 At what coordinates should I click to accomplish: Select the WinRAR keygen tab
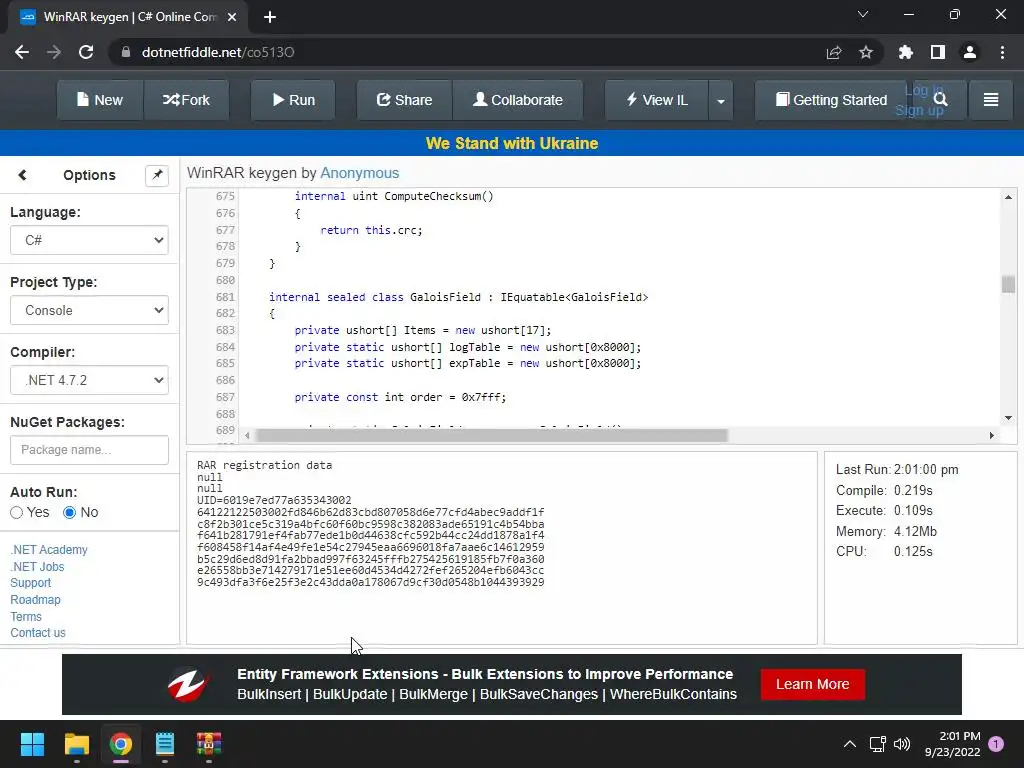(x=128, y=17)
